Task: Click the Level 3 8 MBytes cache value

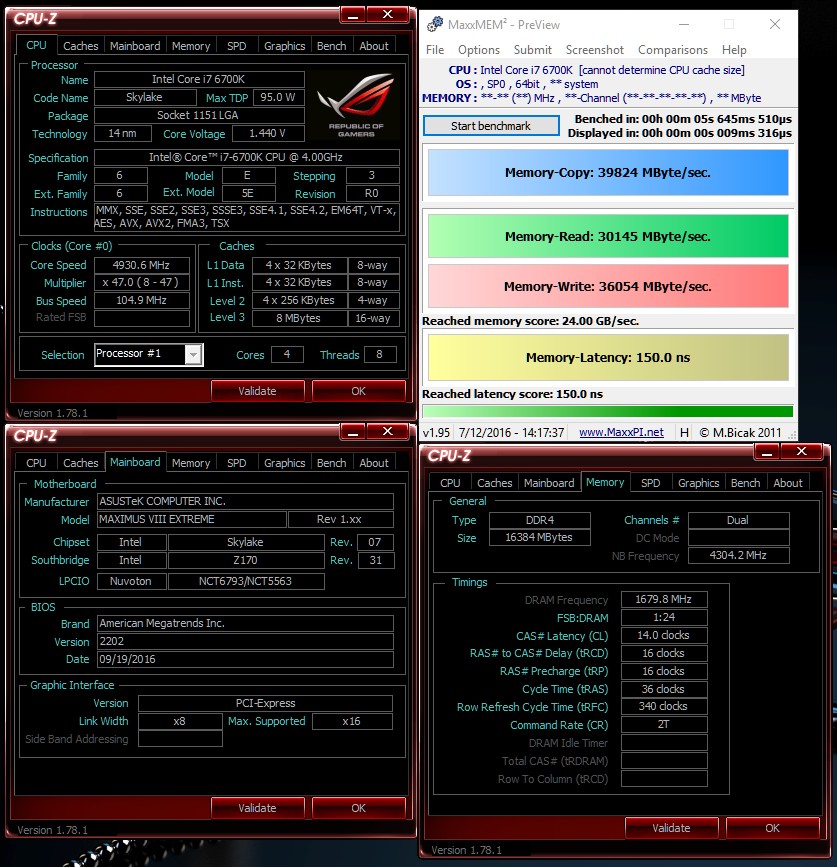Action: 300,318
